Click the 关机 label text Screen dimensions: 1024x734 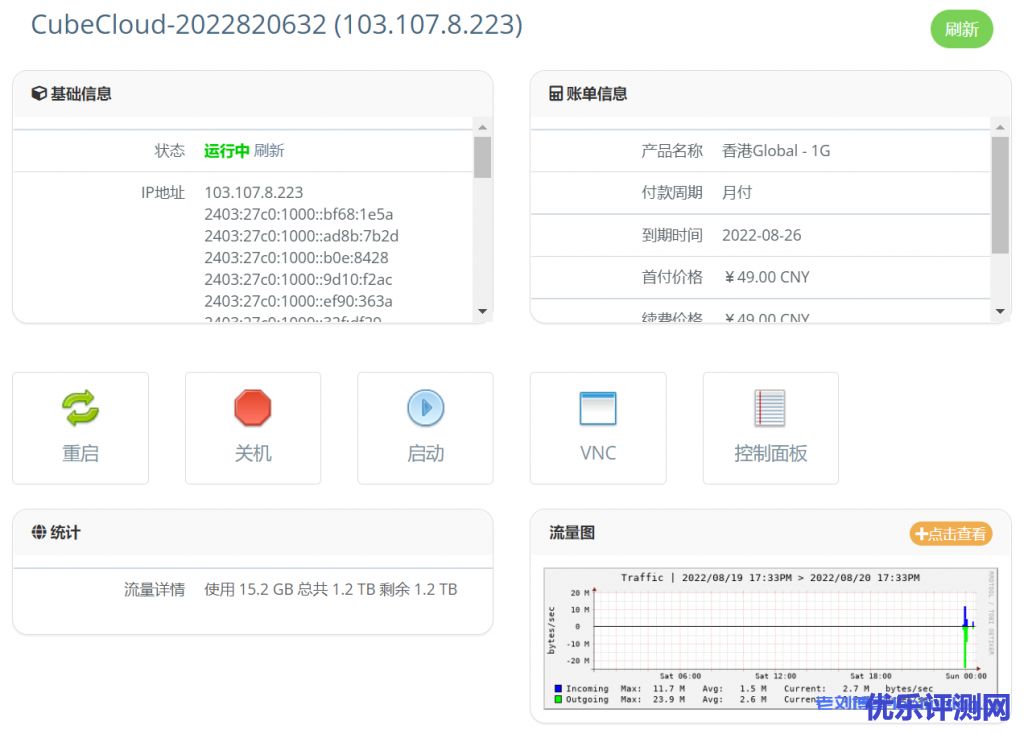coord(253,453)
